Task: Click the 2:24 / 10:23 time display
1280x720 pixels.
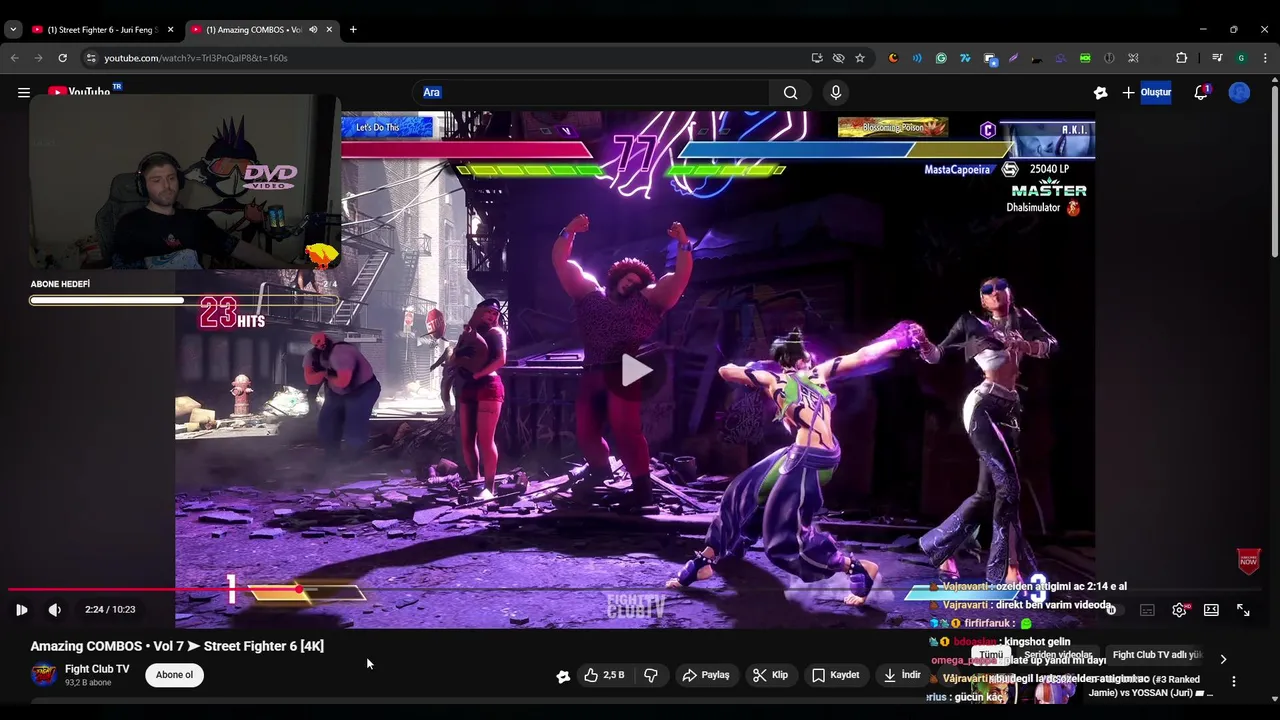Action: 110,609
